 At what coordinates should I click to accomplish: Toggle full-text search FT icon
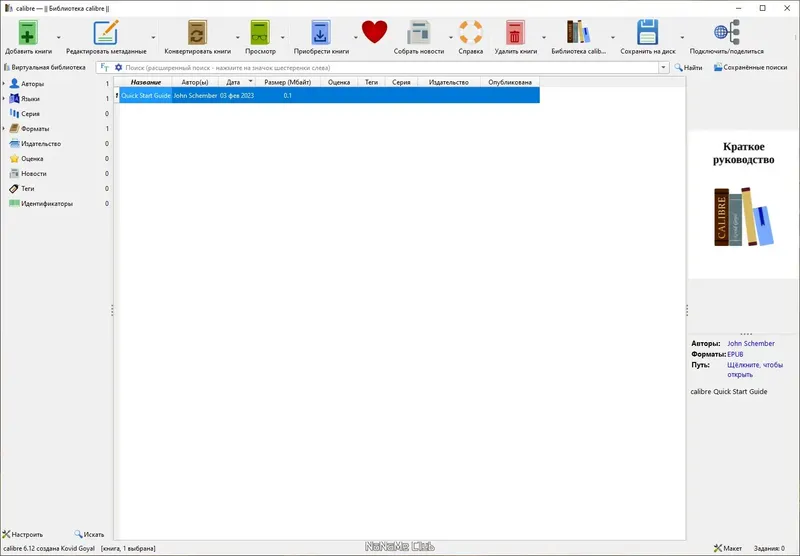click(x=105, y=67)
